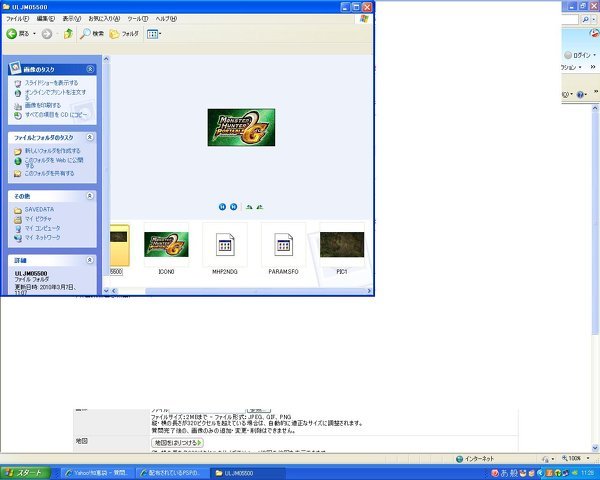Open the Views dropdown button
Viewport: 600px width, 480px height.
click(x=154, y=33)
